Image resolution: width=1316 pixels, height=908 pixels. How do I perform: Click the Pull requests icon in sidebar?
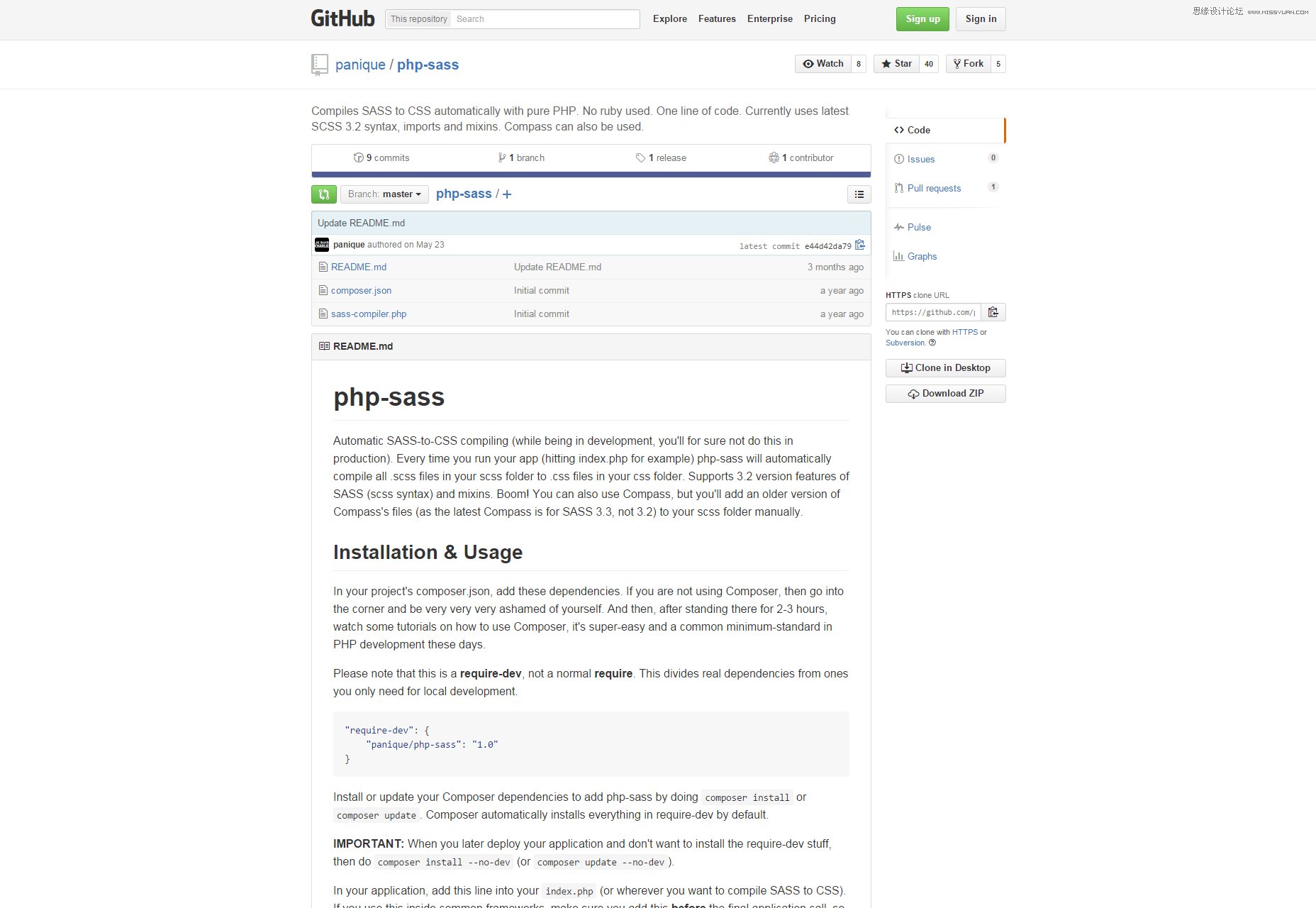(x=899, y=188)
